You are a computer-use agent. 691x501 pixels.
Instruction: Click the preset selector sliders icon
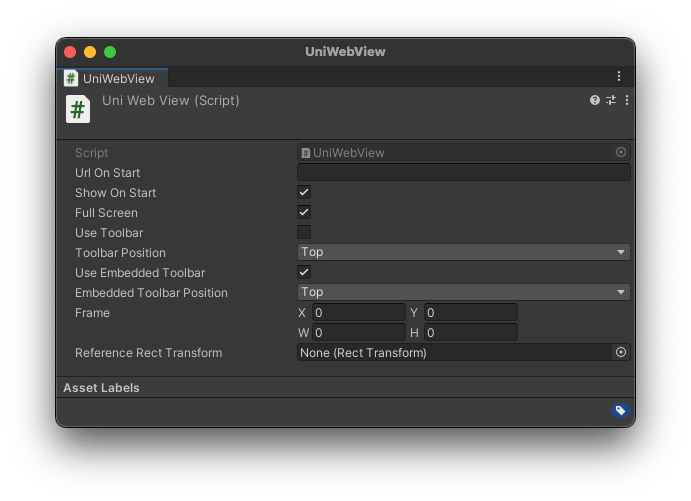(x=611, y=100)
